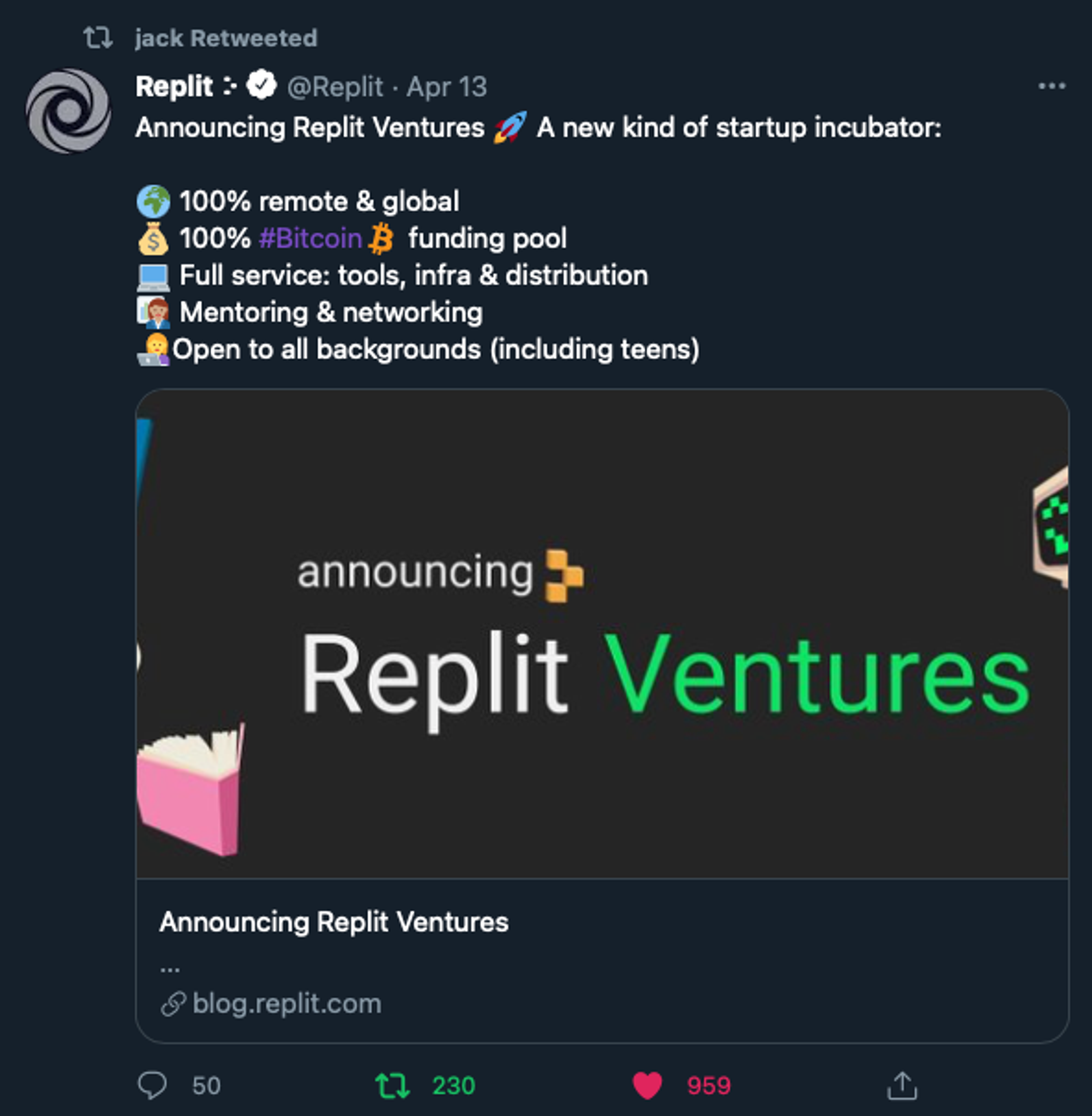
Task: Open the blog.replit.com link
Action: (287, 1004)
